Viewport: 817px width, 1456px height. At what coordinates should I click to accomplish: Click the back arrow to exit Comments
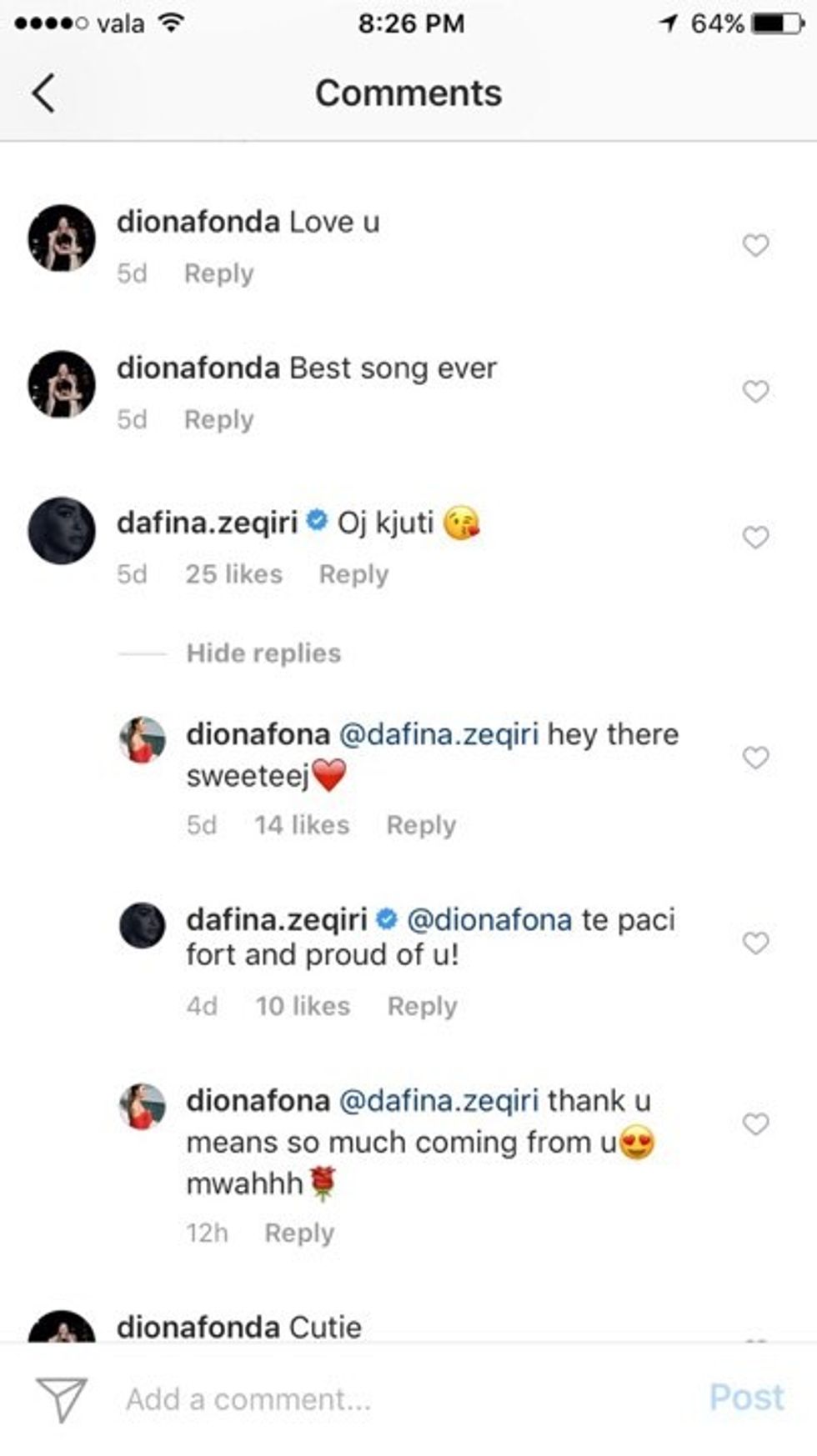tap(43, 92)
